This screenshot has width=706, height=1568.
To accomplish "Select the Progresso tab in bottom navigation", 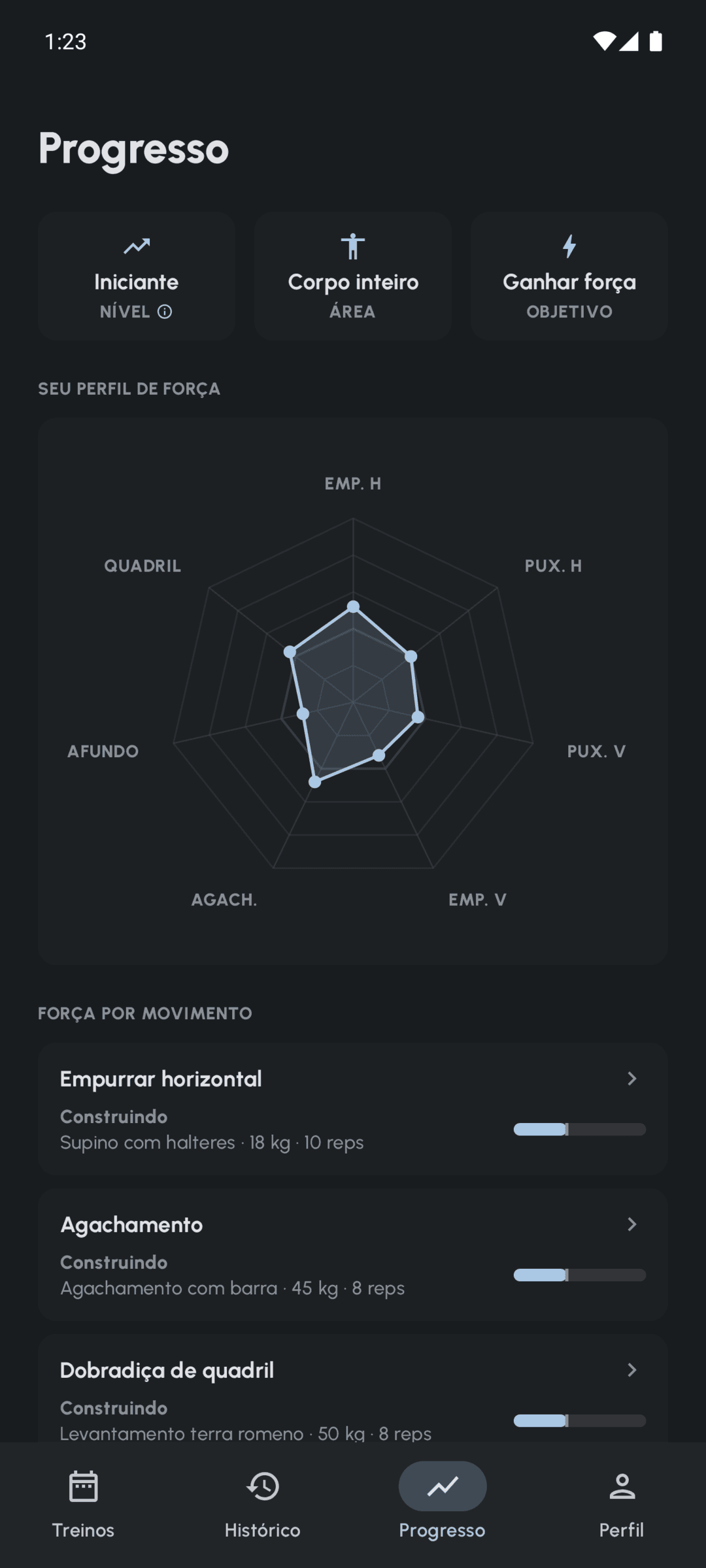I will (x=443, y=1501).
